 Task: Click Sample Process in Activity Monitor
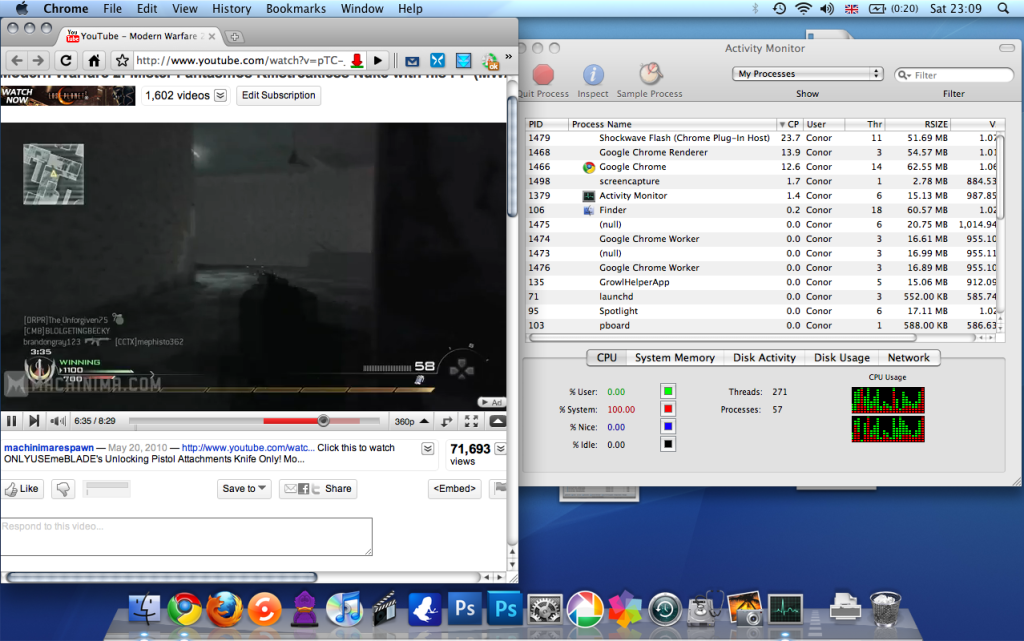pyautogui.click(x=650, y=81)
